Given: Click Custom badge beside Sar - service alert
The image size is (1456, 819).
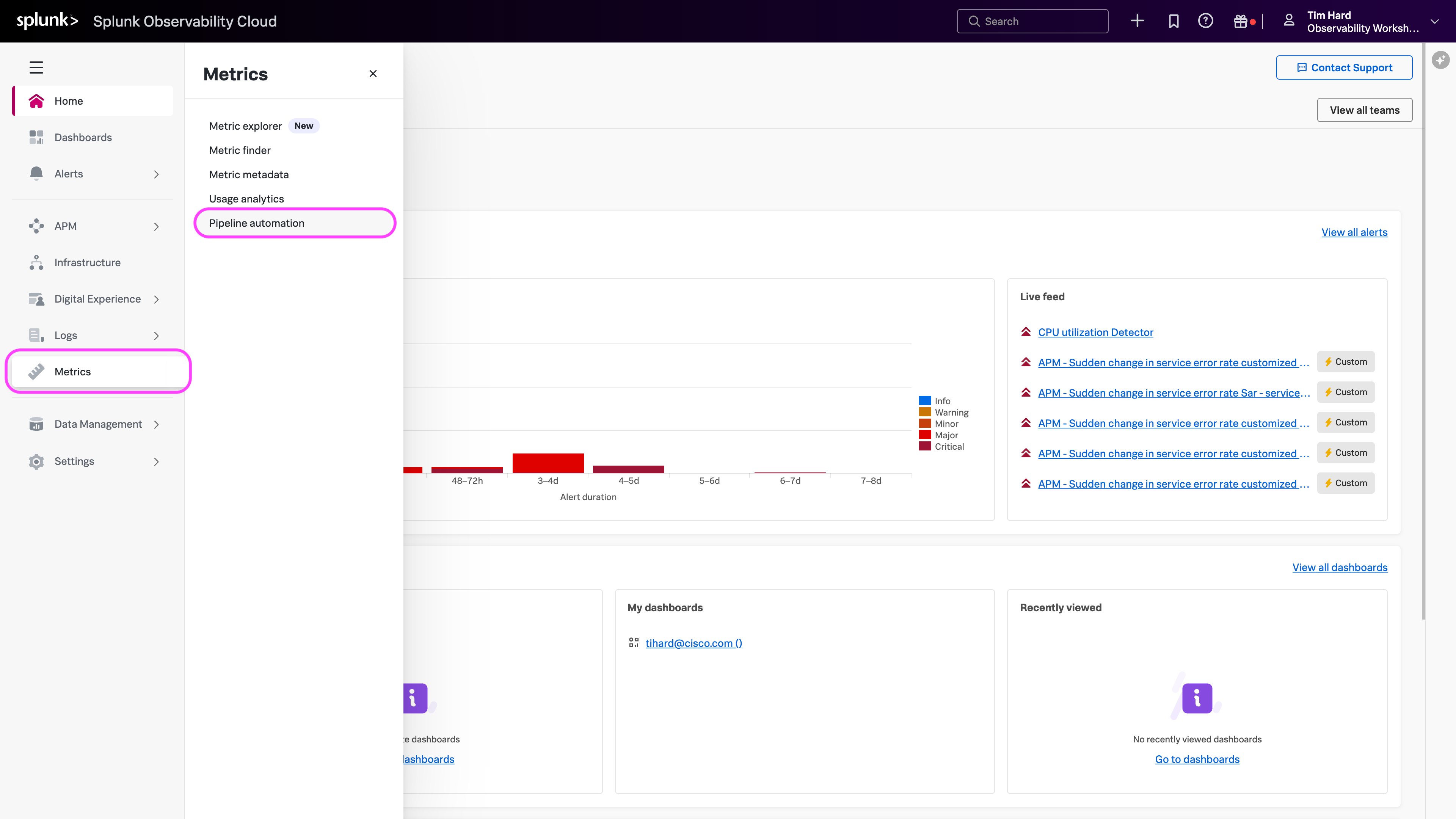Looking at the screenshot, I should tap(1345, 392).
